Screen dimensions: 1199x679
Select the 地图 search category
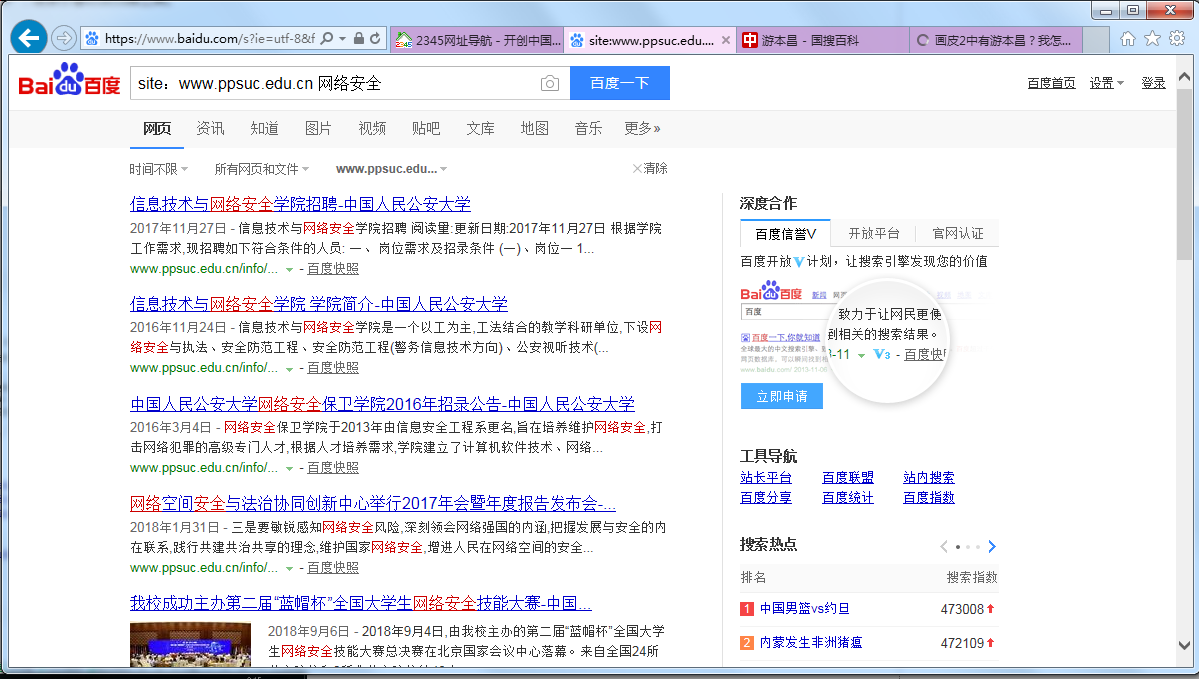tap(535, 128)
